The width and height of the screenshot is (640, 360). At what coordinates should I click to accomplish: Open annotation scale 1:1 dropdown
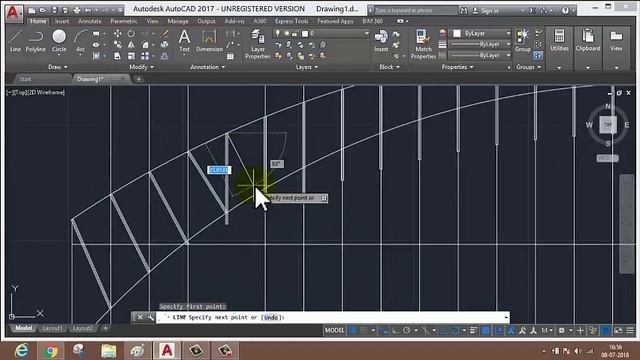(x=547, y=330)
